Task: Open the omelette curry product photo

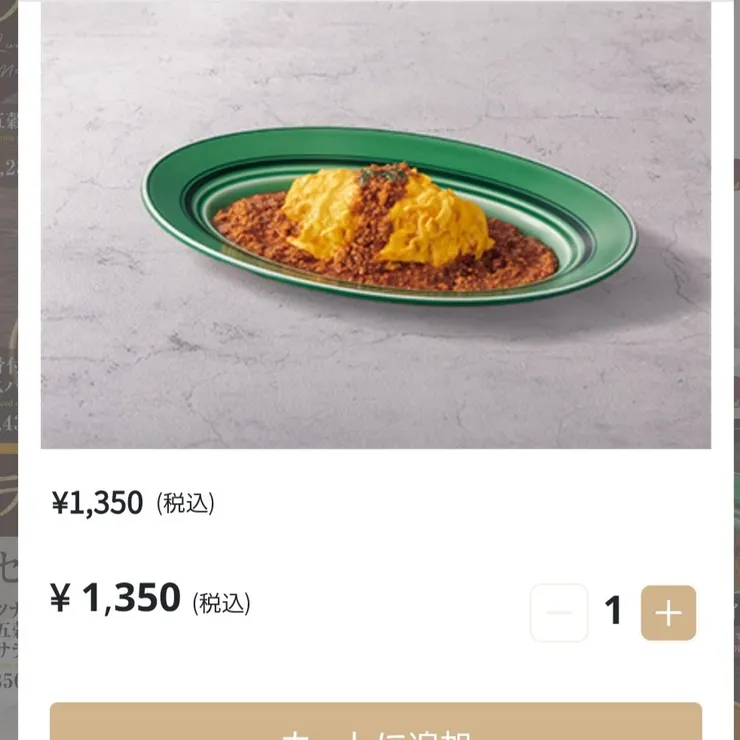Action: click(376, 225)
